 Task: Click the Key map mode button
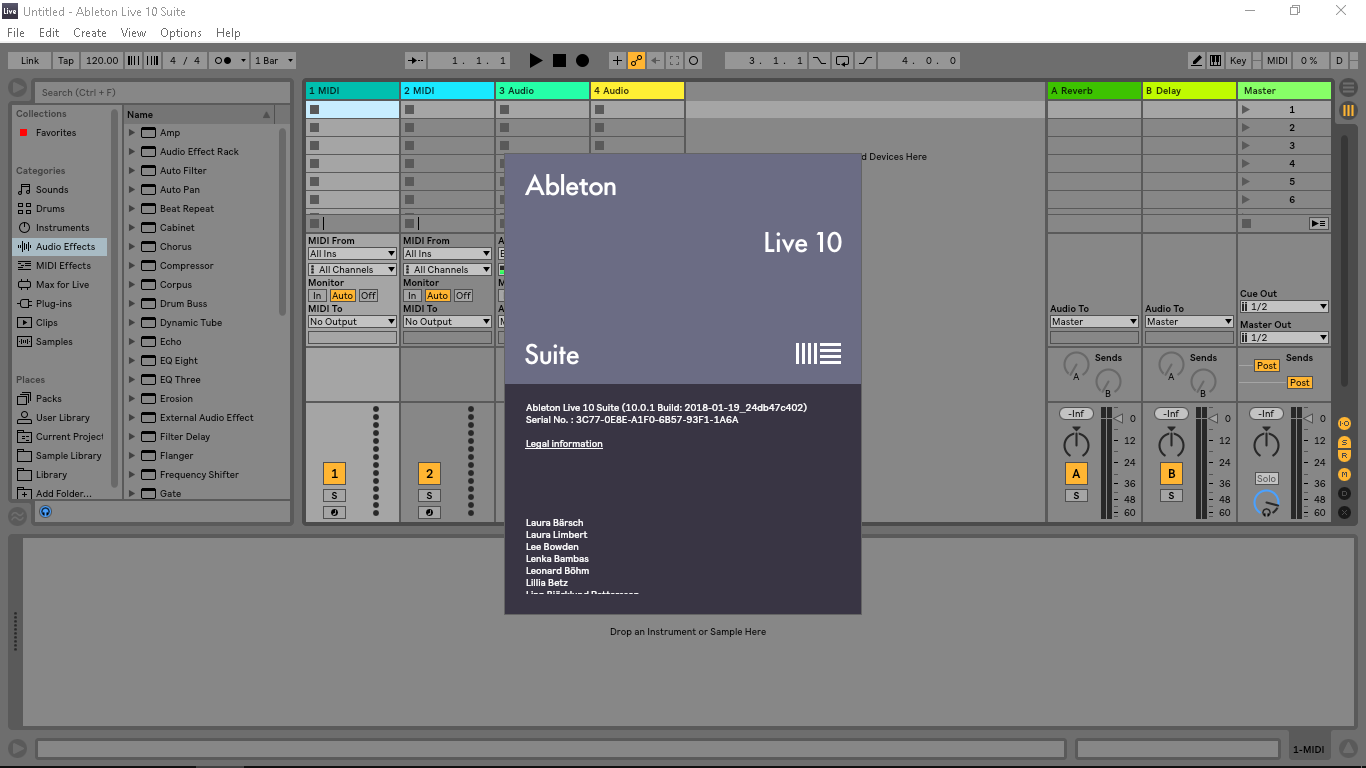[1238, 61]
